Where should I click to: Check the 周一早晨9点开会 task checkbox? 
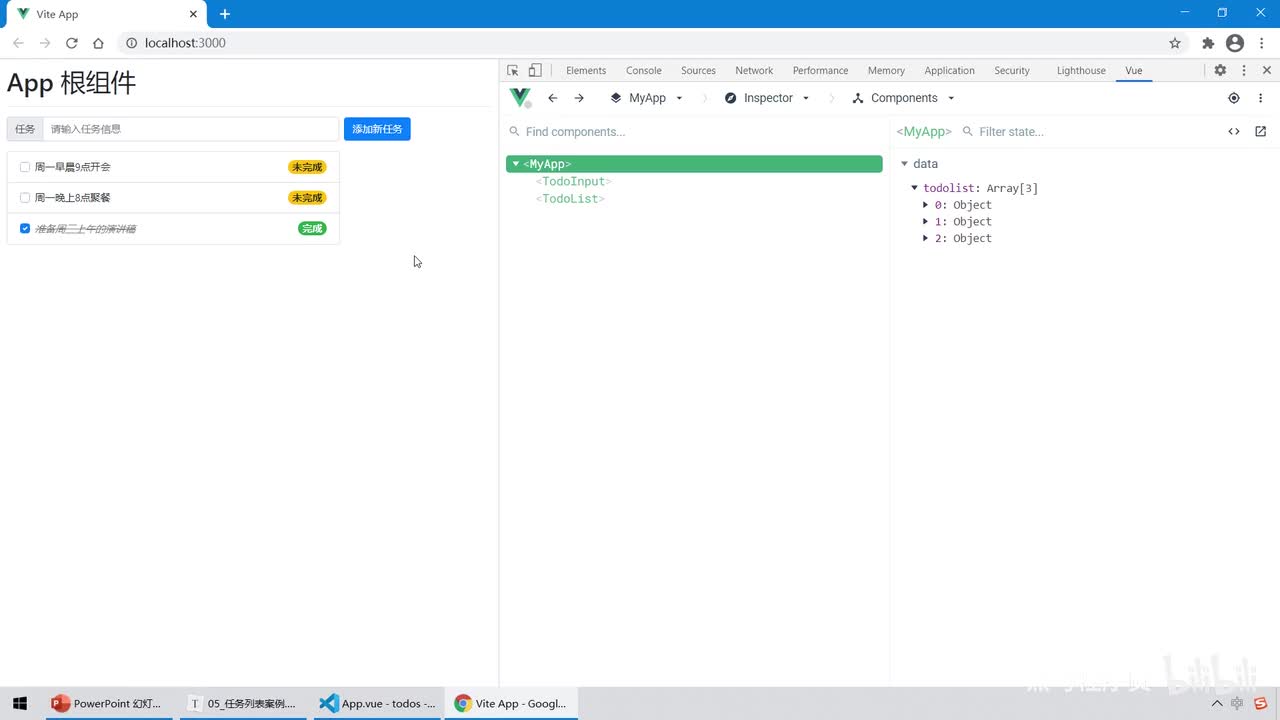click(x=25, y=167)
